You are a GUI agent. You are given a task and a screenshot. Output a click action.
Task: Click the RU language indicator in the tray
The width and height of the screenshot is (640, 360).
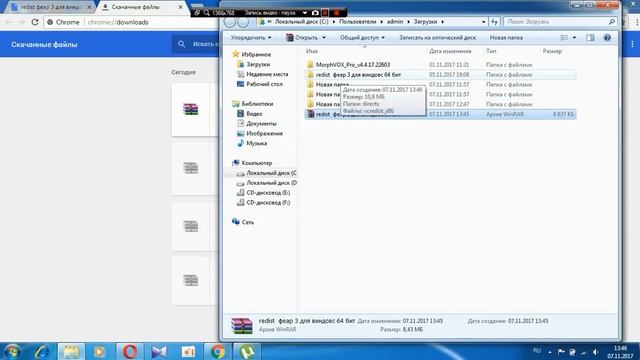[537, 351]
